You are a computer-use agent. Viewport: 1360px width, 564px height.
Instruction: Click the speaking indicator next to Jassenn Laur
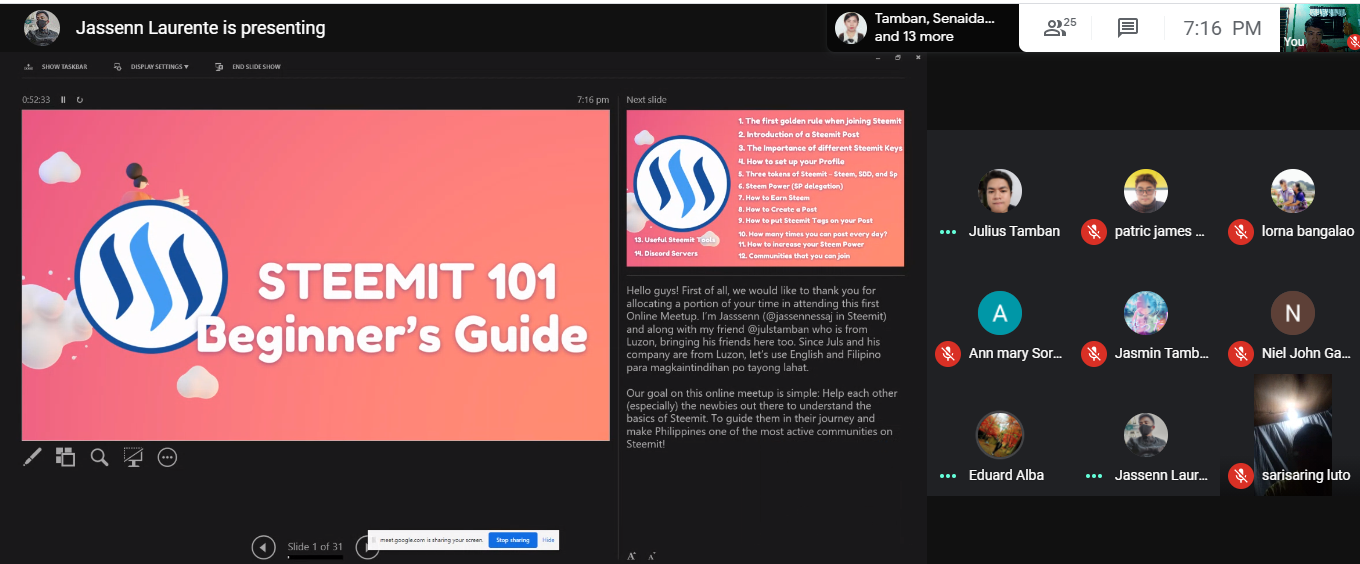click(1094, 475)
